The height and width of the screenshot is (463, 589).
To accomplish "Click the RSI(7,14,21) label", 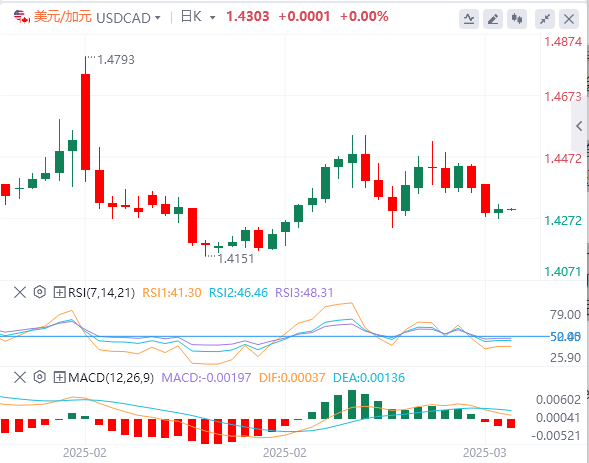I will click(101, 293).
